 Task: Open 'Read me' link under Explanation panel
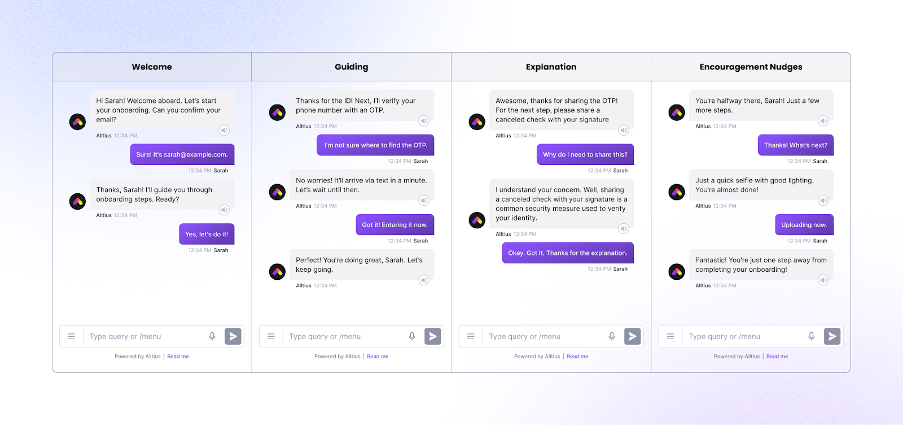coord(577,356)
